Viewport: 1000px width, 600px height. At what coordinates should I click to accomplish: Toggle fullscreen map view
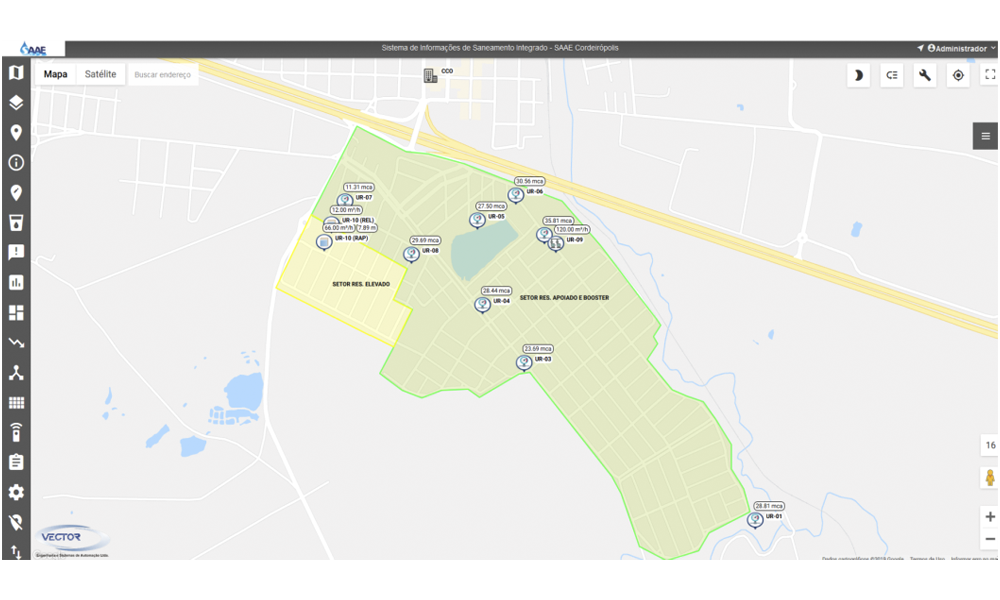point(990,75)
